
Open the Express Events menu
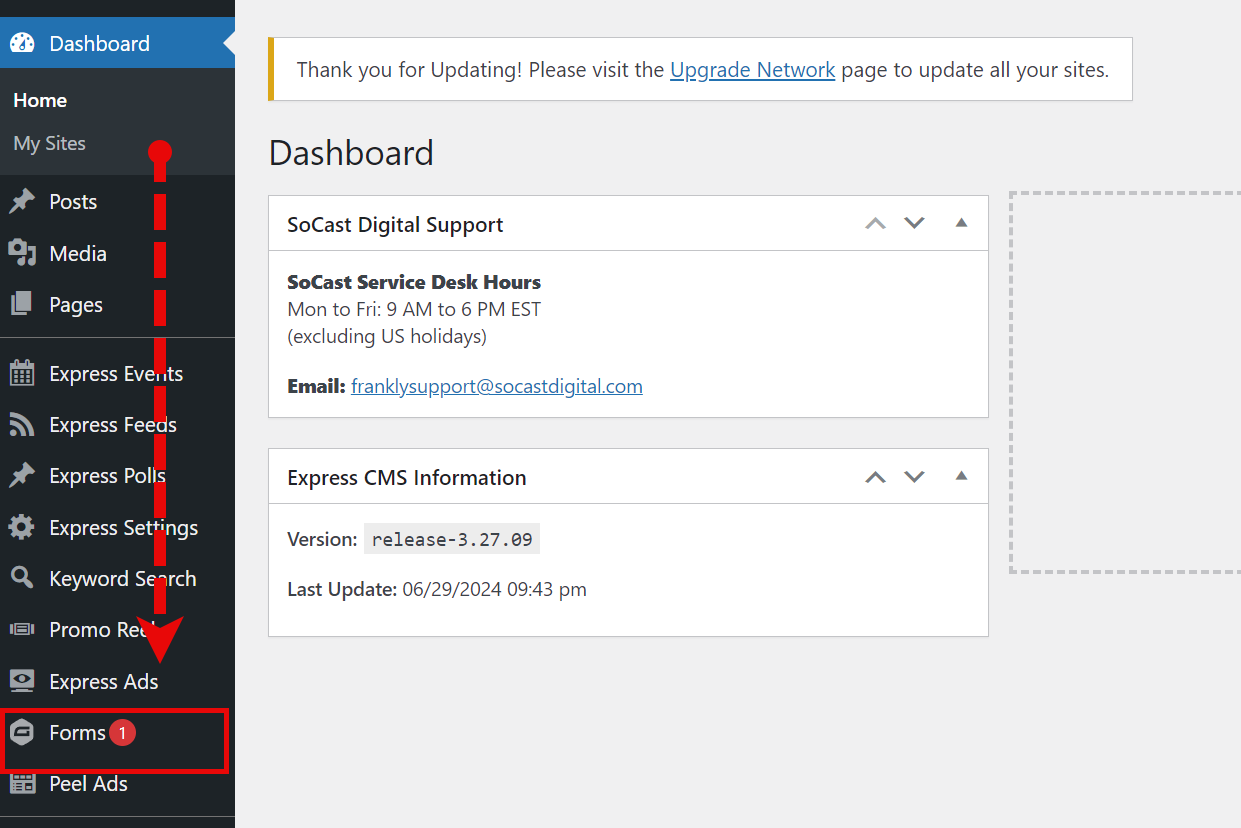click(117, 374)
